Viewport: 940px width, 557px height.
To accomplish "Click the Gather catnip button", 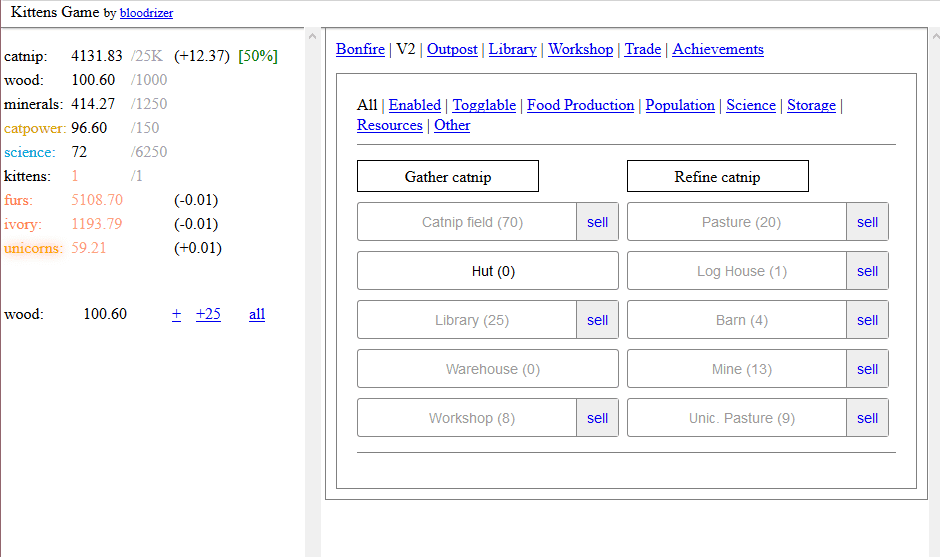I will 447,177.
